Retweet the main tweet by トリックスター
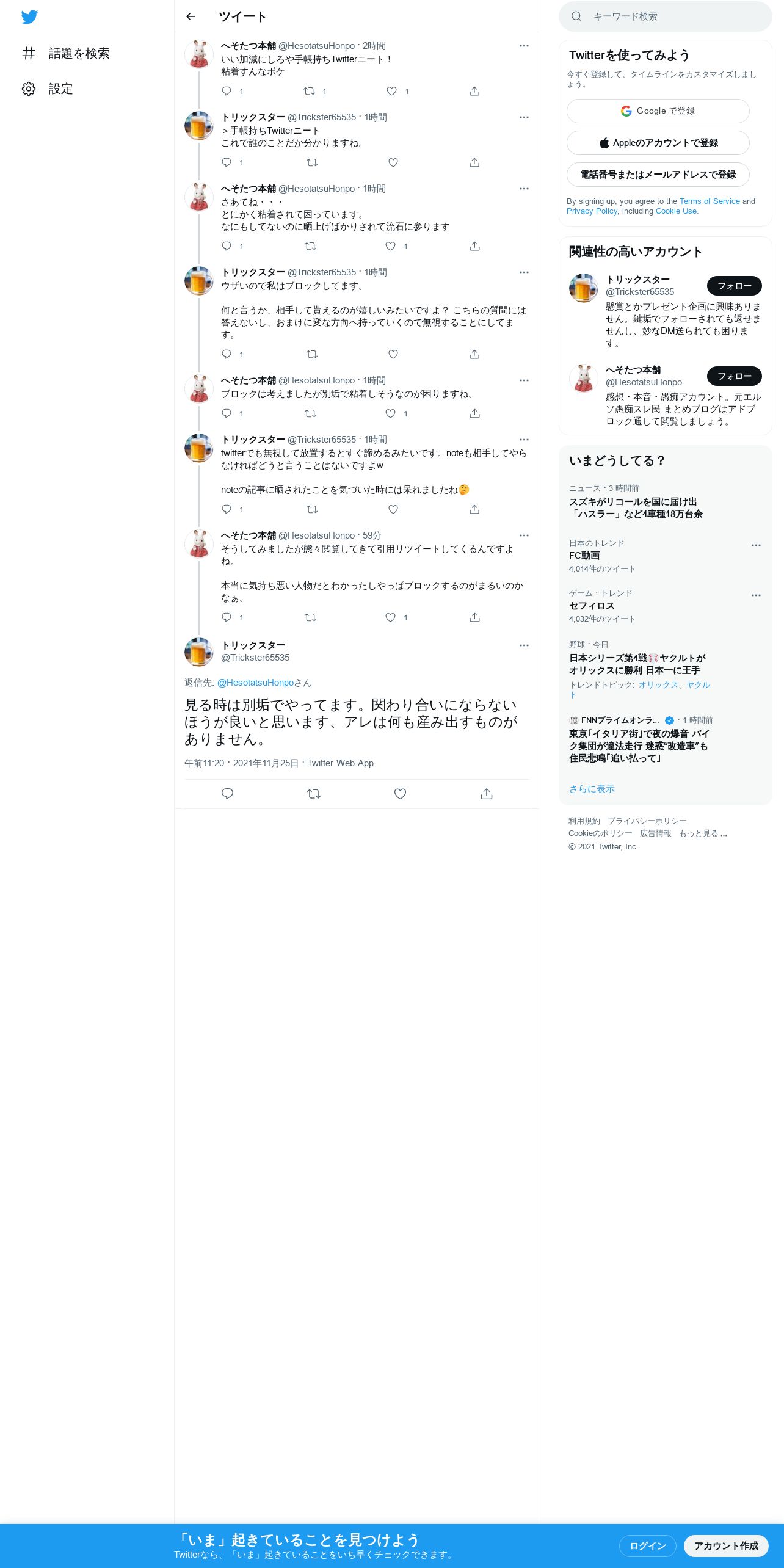The width and height of the screenshot is (784, 1568). [x=314, y=794]
